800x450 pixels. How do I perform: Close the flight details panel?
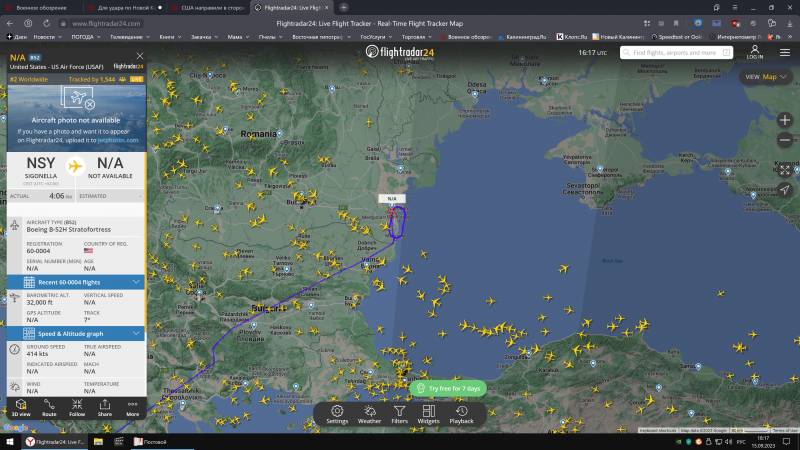click(140, 56)
